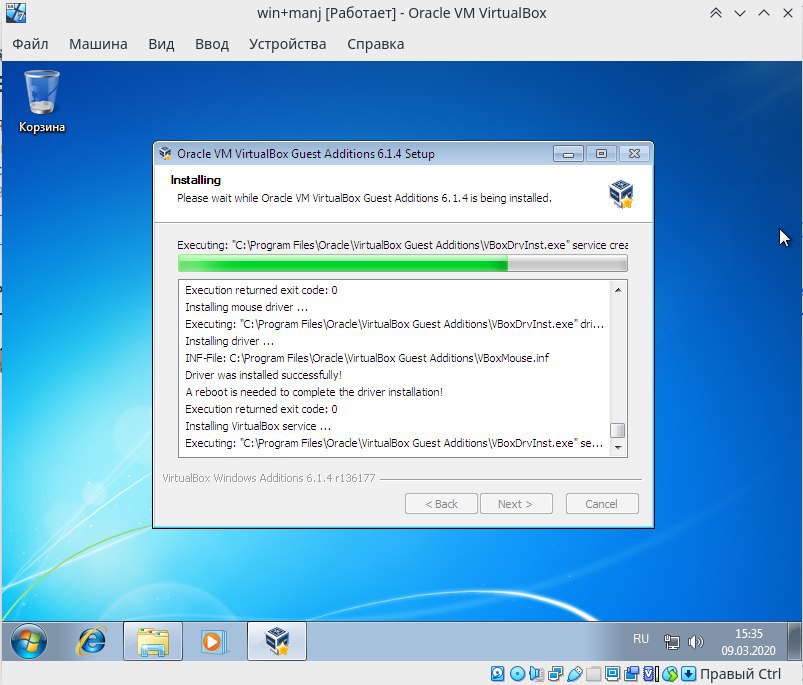Open the Устройства menu

(x=287, y=44)
